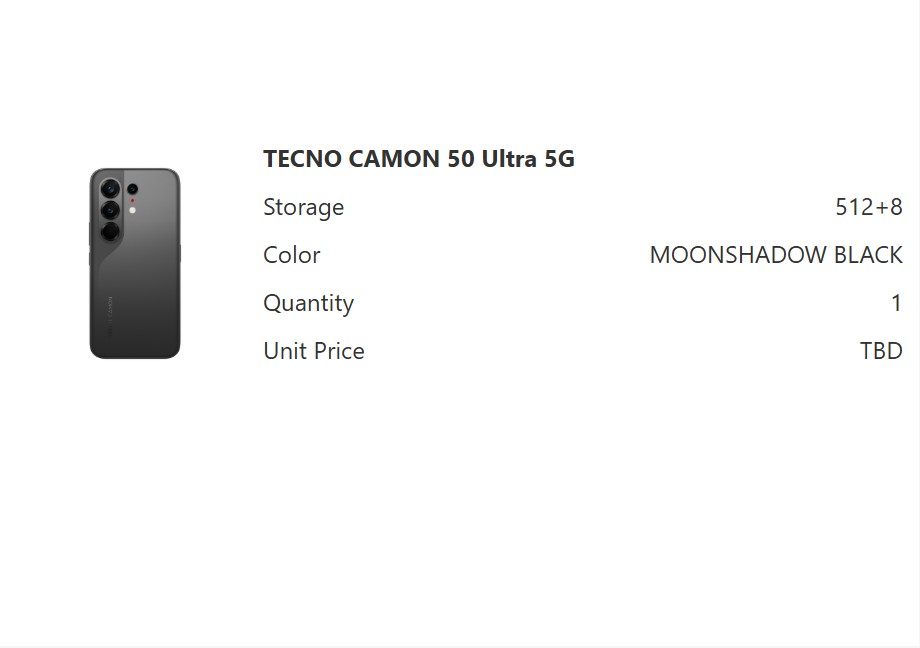920x648 pixels.
Task: Click the small fourth camera beside top lens
Action: pyautogui.click(x=132, y=189)
